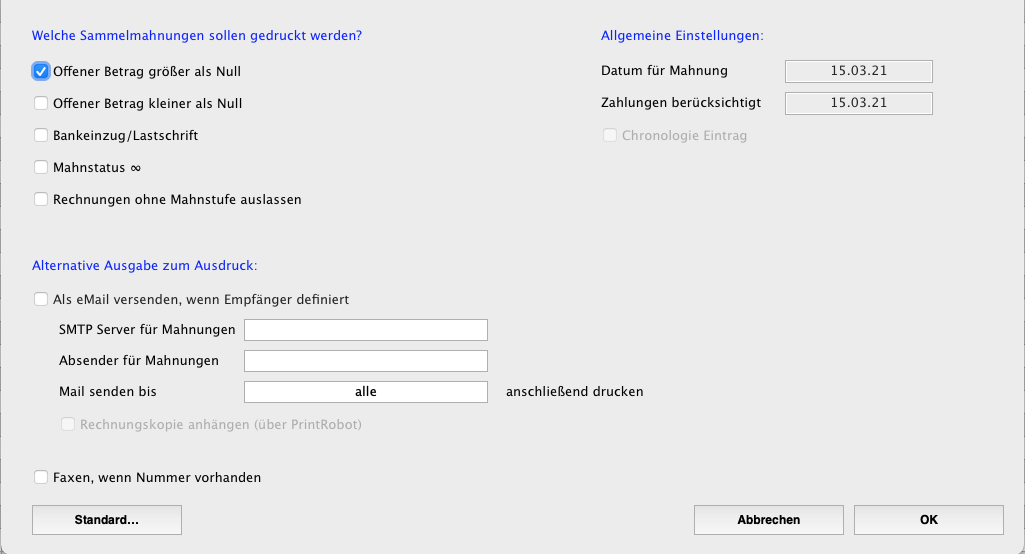Click the 'Rechnungskopie anhängen' checkbox
The image size is (1025, 554).
[x=69, y=425]
